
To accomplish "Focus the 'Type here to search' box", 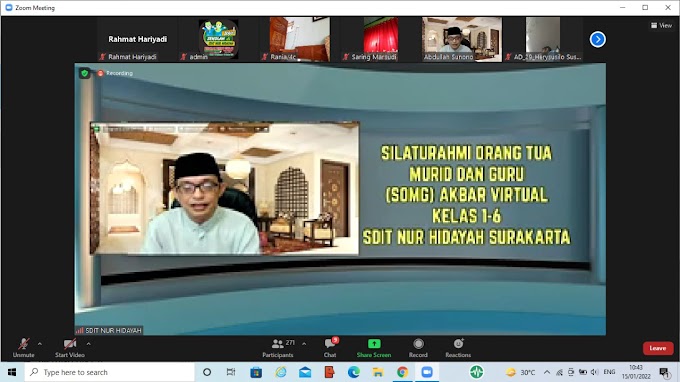I will 109,372.
